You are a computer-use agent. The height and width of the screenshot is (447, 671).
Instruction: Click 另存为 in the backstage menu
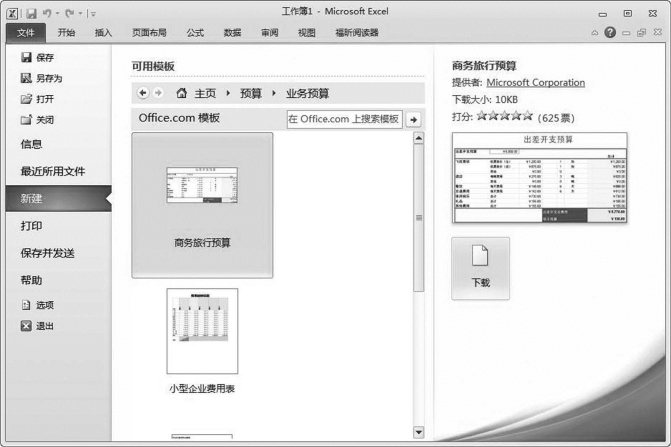42,78
